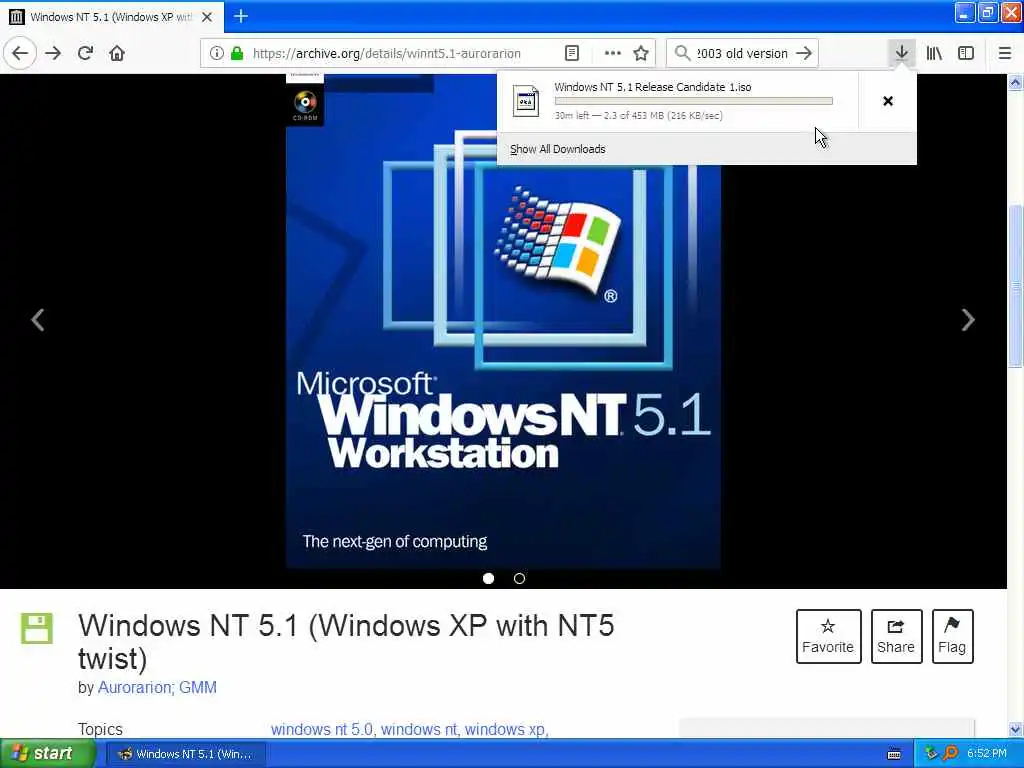Click the search box with old version text

[743, 54]
